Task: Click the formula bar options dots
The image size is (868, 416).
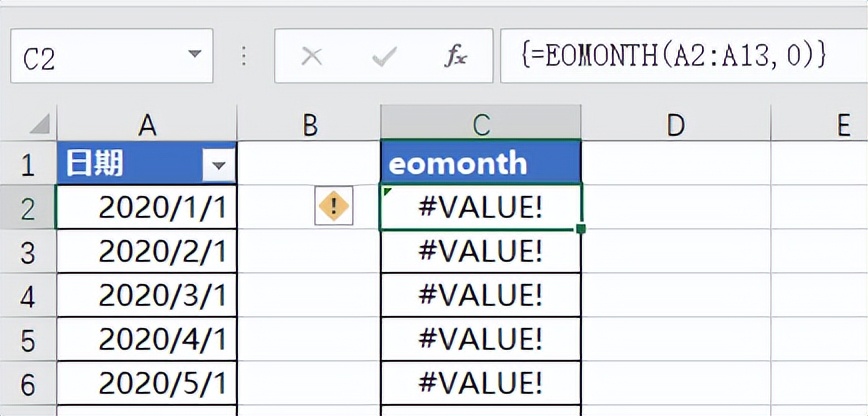Action: pyautogui.click(x=243, y=57)
